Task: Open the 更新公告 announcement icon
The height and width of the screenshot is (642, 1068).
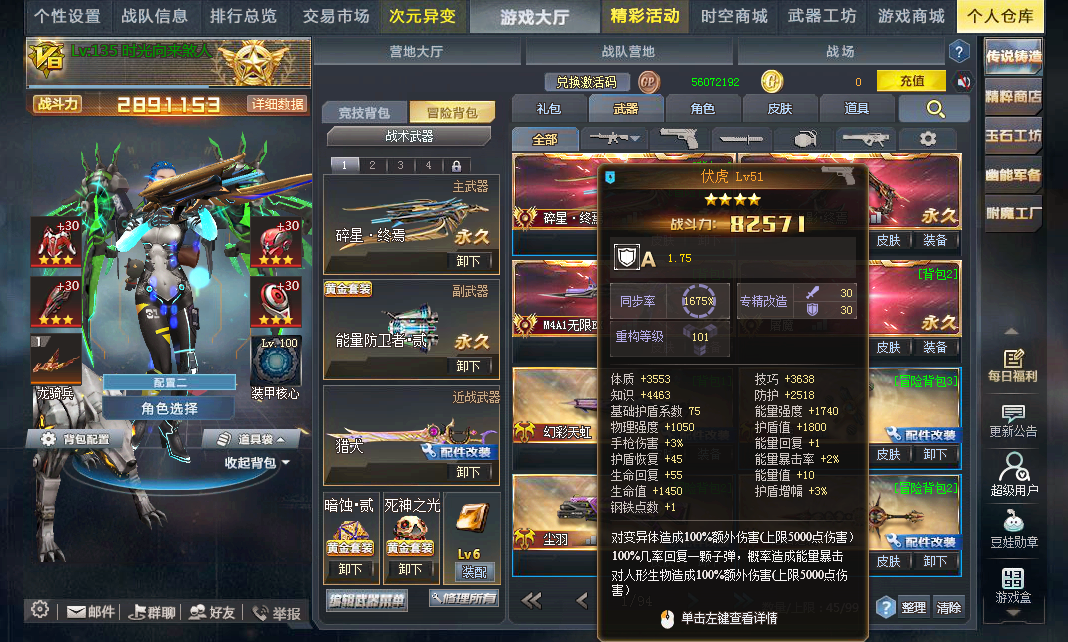Action: [1013, 421]
